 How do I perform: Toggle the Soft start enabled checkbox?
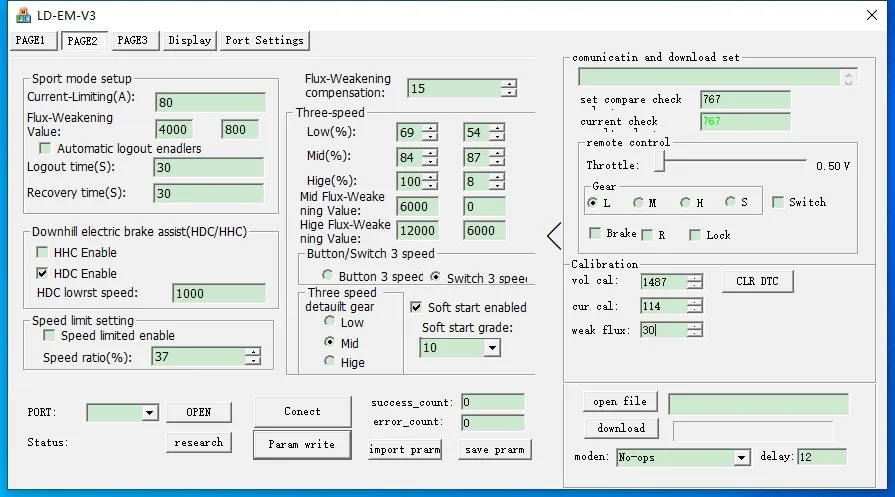416,307
